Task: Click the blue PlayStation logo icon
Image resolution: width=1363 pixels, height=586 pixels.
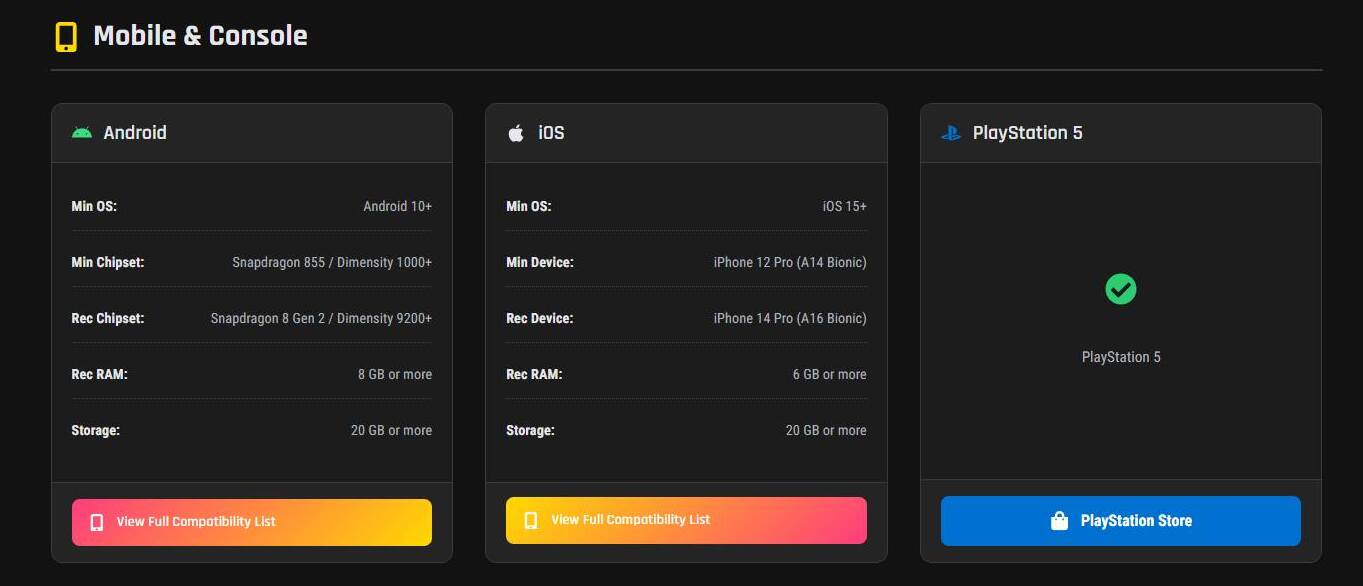Action: click(x=950, y=133)
